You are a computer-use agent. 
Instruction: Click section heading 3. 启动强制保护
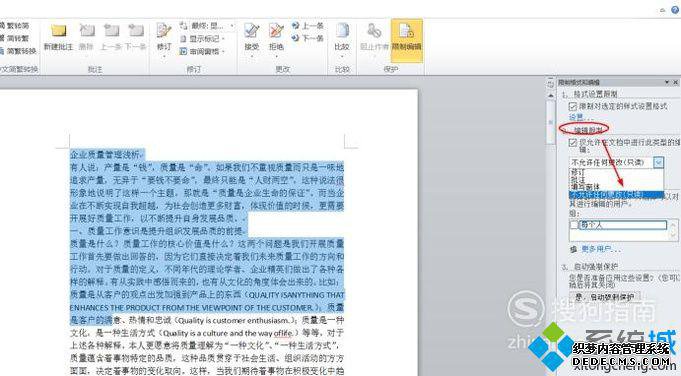tap(589, 267)
